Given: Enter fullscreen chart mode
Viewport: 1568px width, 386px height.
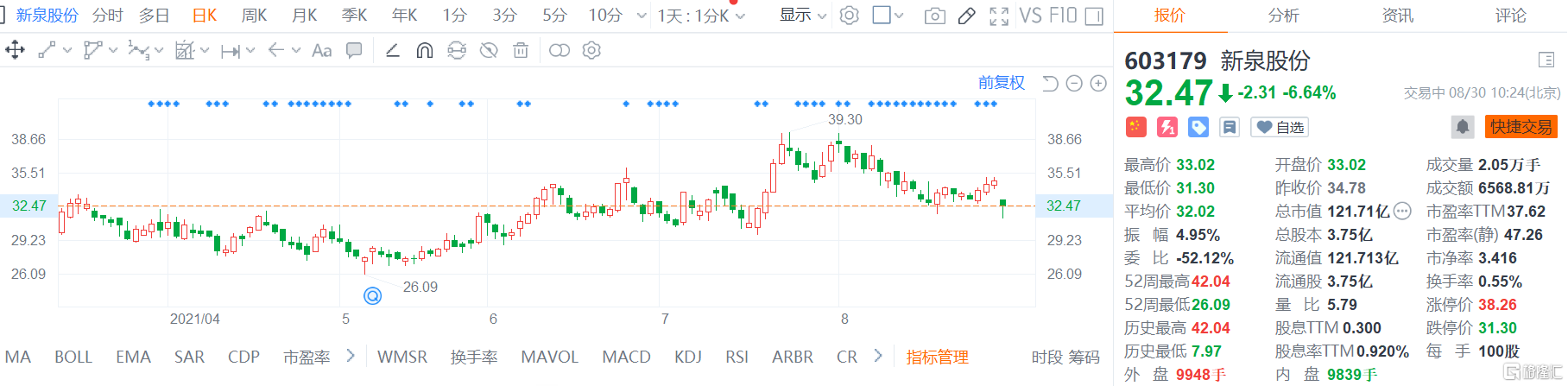Looking at the screenshot, I should point(999,16).
